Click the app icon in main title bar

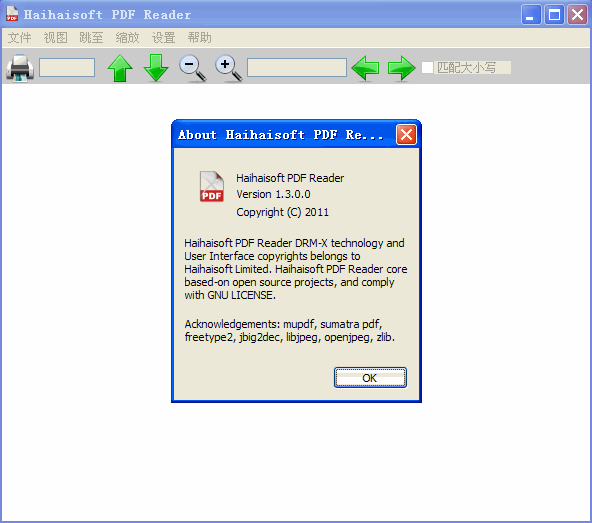tap(12, 14)
